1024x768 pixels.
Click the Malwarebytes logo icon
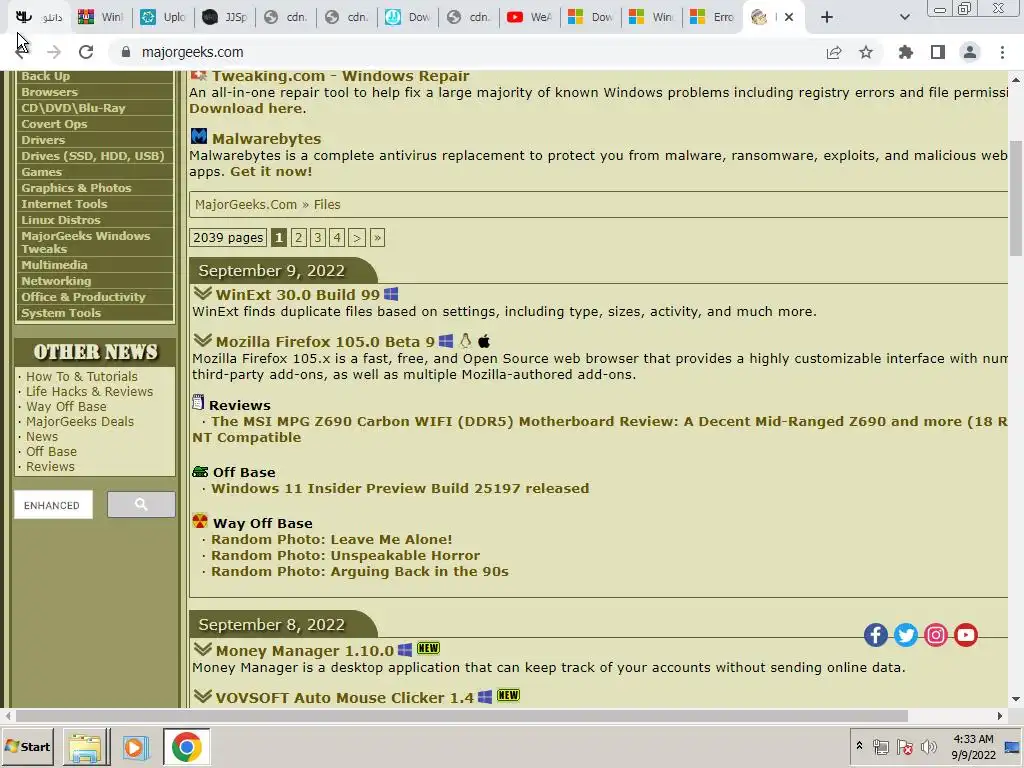(199, 136)
